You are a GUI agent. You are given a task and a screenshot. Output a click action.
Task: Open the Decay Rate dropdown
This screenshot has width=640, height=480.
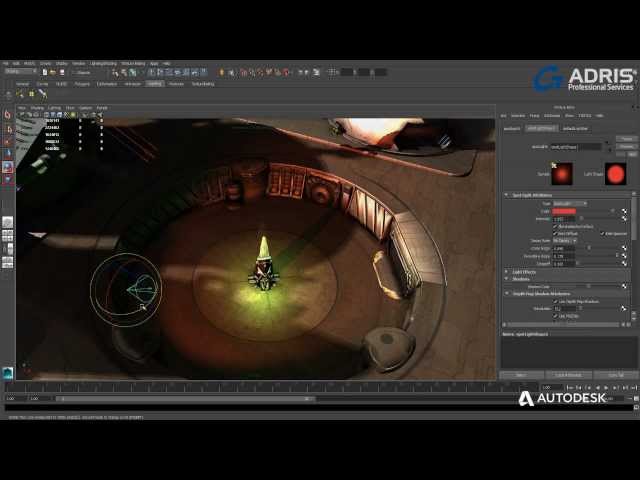pos(564,241)
